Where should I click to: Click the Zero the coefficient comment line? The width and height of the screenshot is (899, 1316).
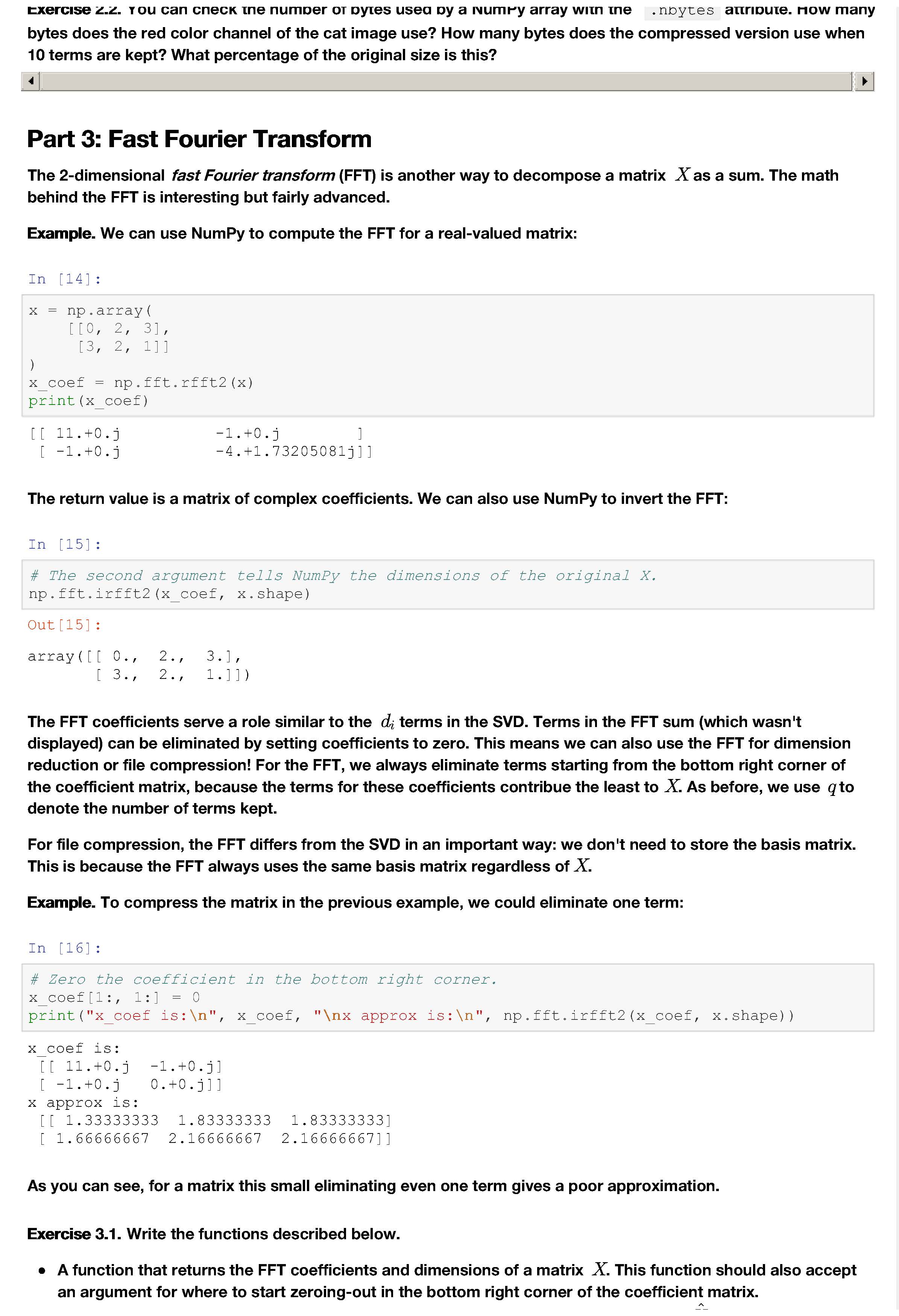point(263,979)
